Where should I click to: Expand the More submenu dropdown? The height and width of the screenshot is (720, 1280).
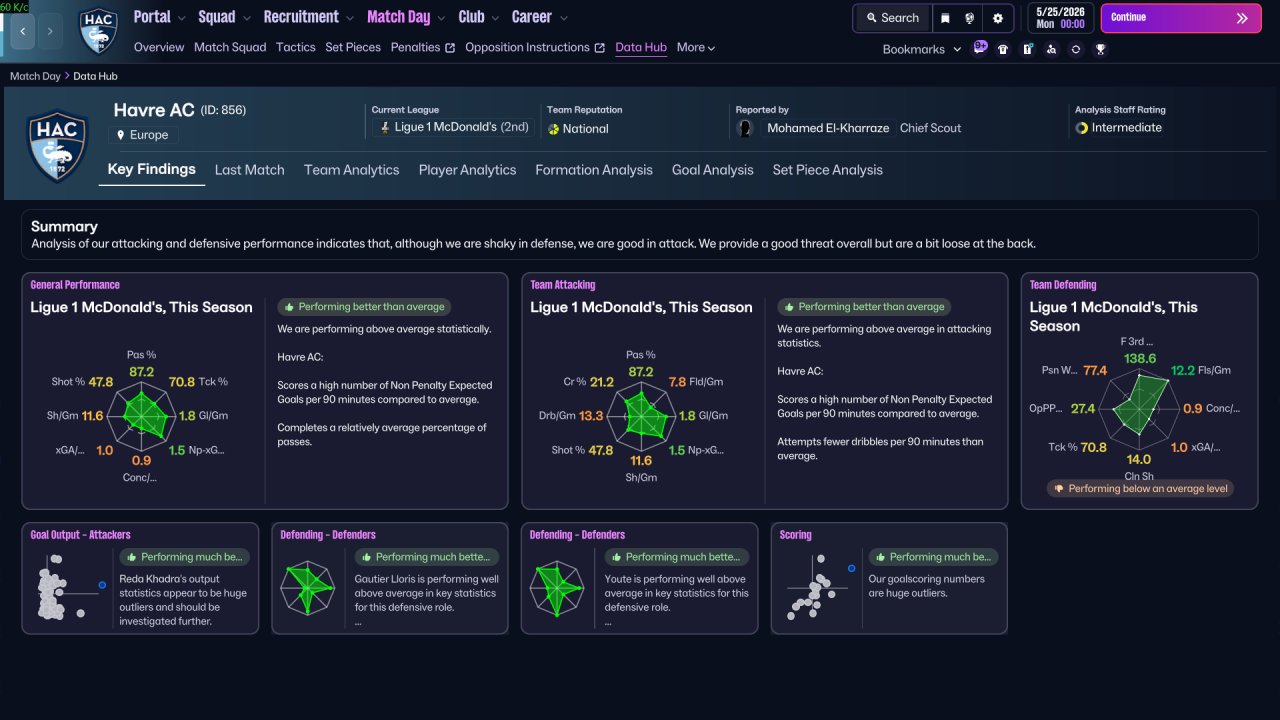coord(696,47)
